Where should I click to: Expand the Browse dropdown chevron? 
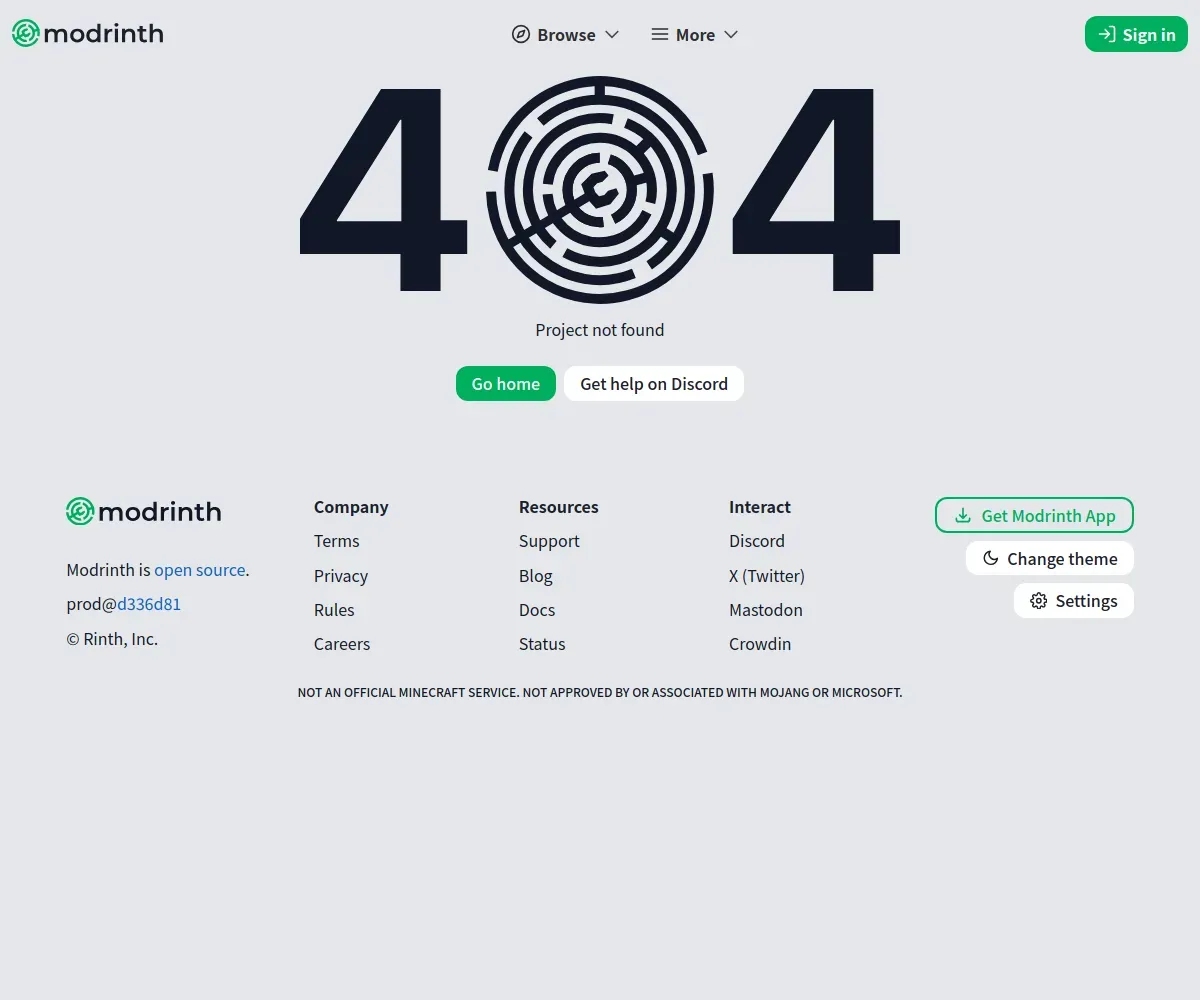coord(612,34)
